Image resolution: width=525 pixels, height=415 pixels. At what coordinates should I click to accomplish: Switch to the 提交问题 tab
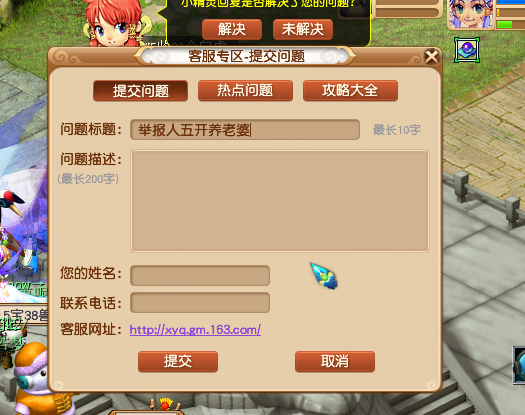140,90
